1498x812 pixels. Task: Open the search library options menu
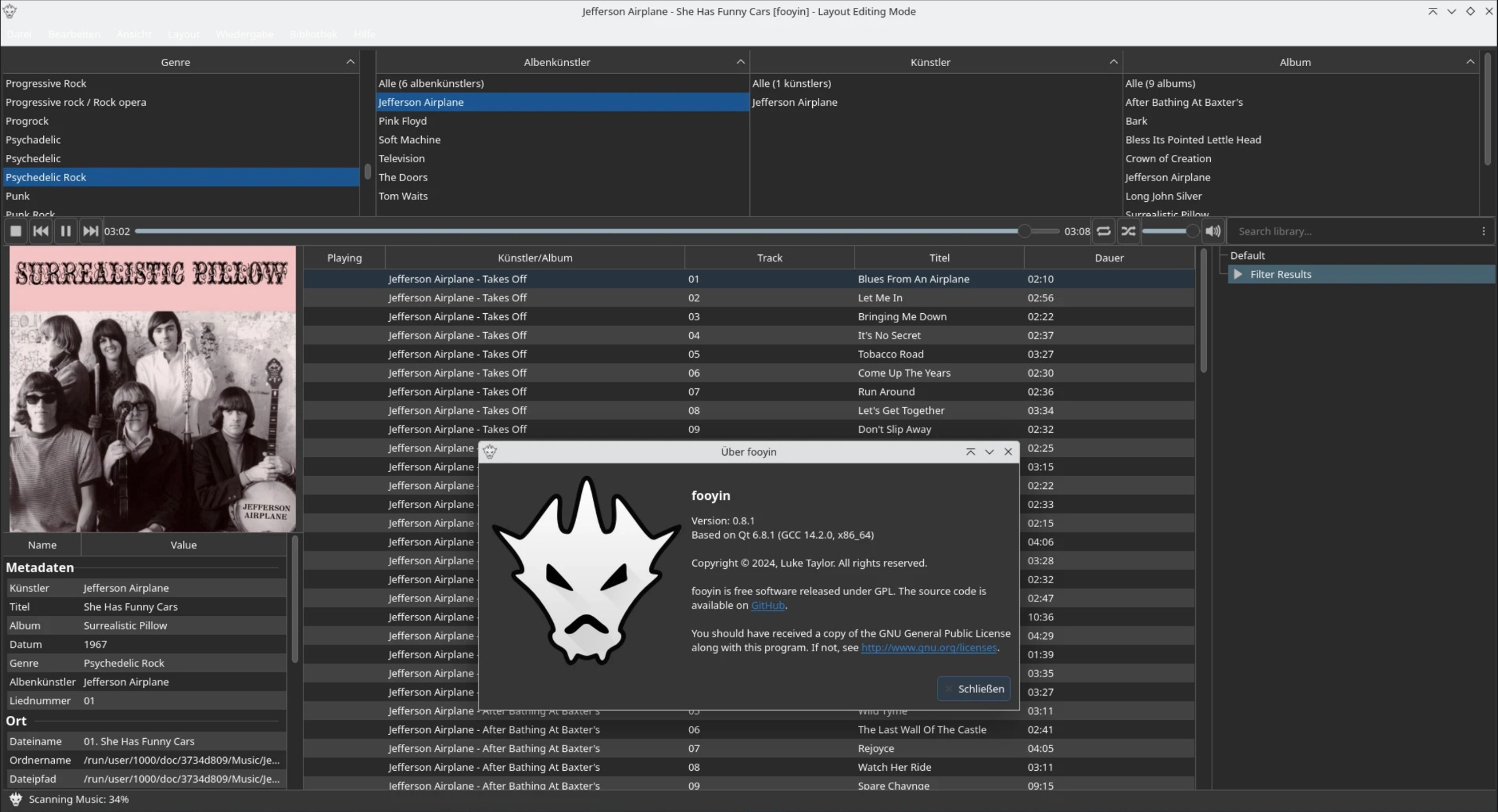click(1483, 231)
